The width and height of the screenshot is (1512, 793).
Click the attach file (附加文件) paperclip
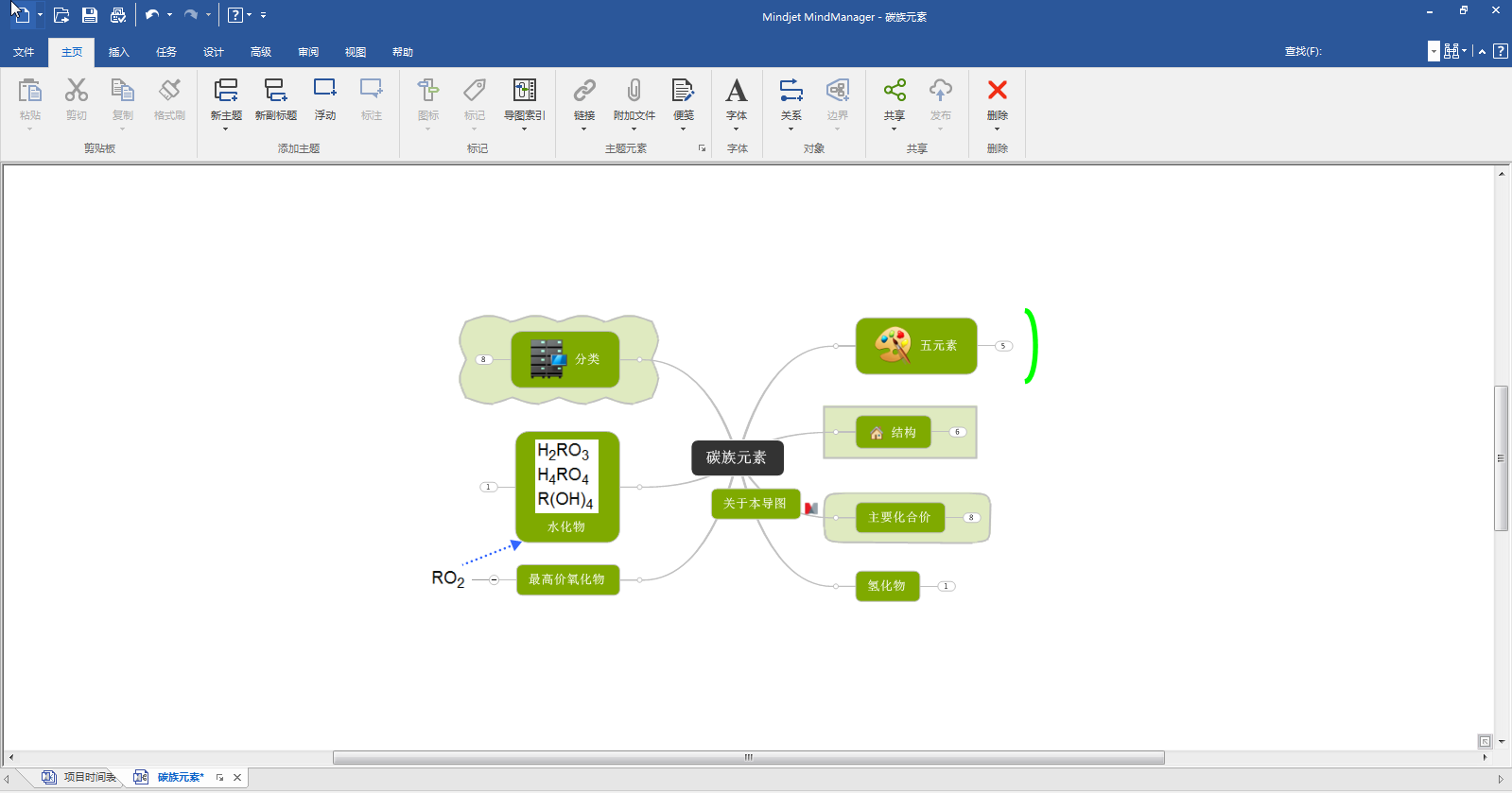coord(634,91)
